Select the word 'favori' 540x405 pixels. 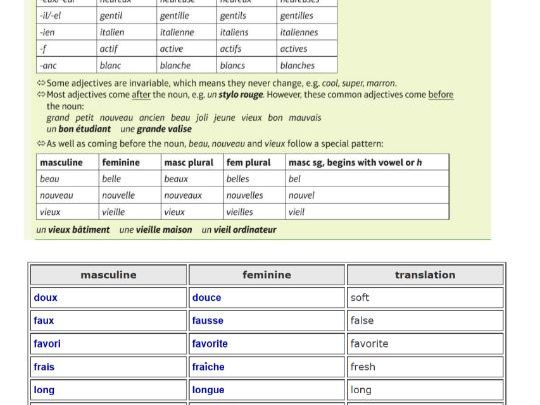click(x=47, y=344)
